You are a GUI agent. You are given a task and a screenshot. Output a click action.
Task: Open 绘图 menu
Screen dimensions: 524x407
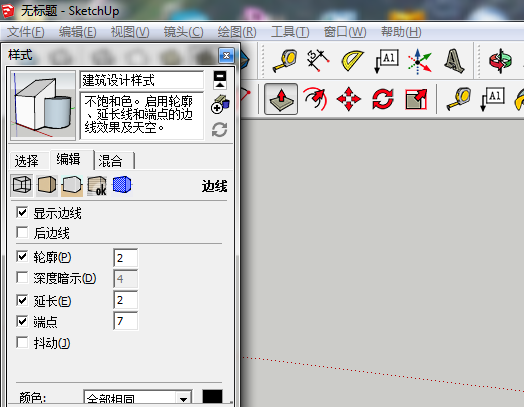click(x=237, y=32)
